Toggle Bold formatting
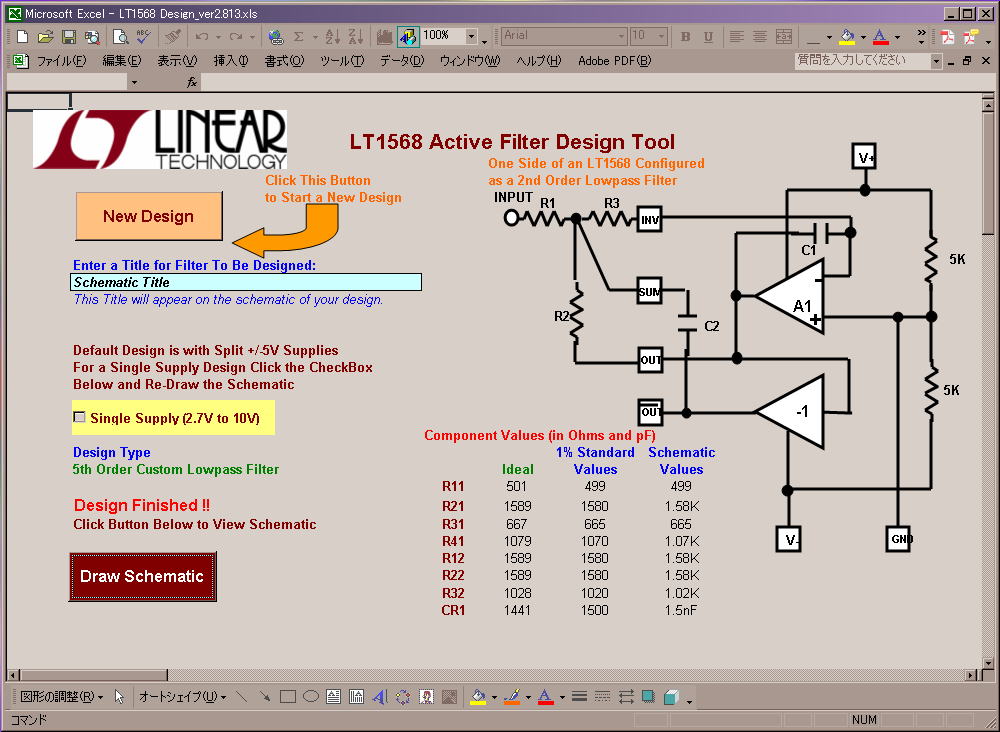 [x=686, y=37]
